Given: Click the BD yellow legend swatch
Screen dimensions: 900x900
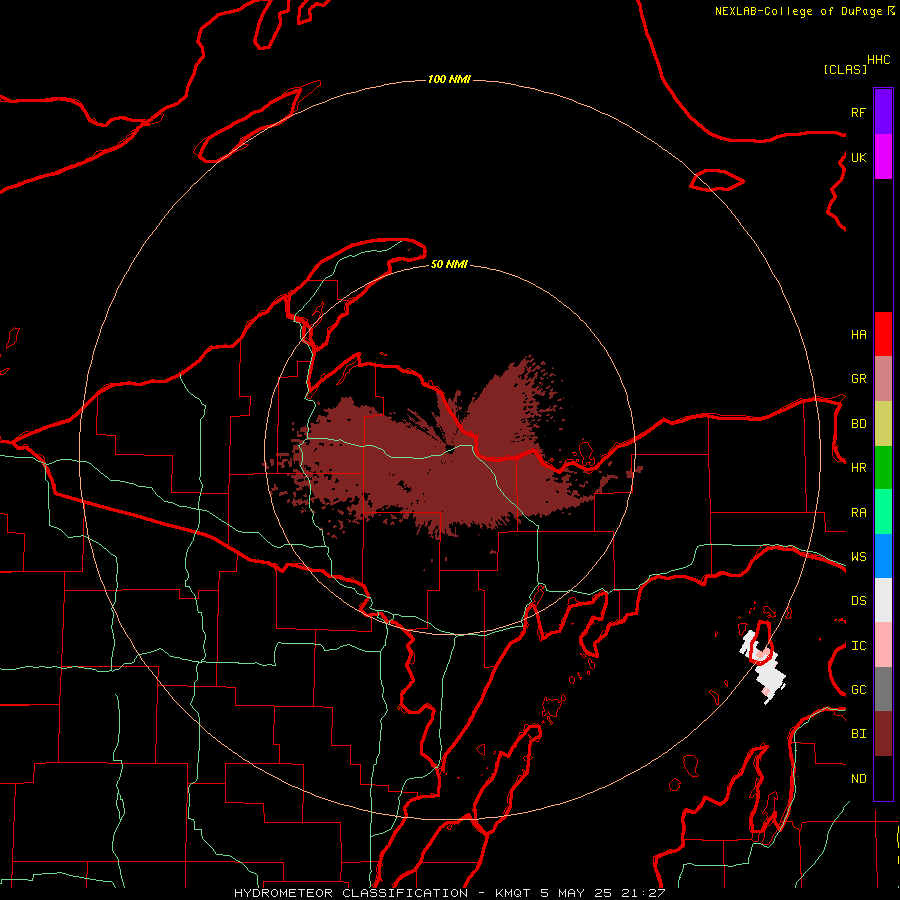Looking at the screenshot, I should click(883, 423).
